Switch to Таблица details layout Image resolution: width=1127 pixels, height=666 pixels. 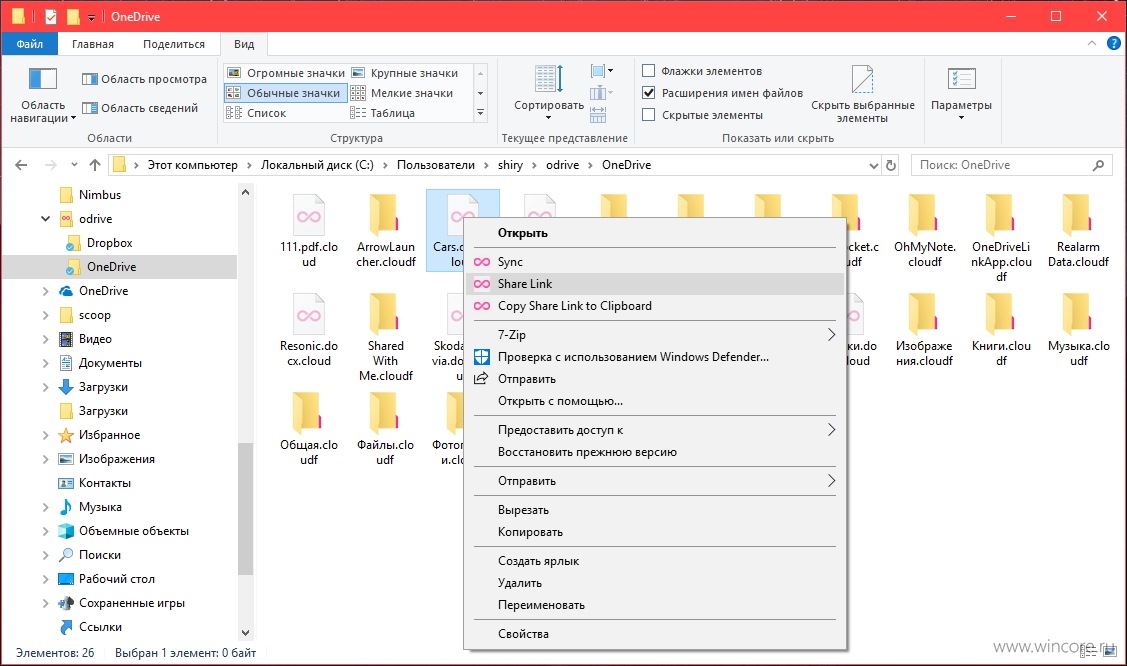(x=383, y=113)
